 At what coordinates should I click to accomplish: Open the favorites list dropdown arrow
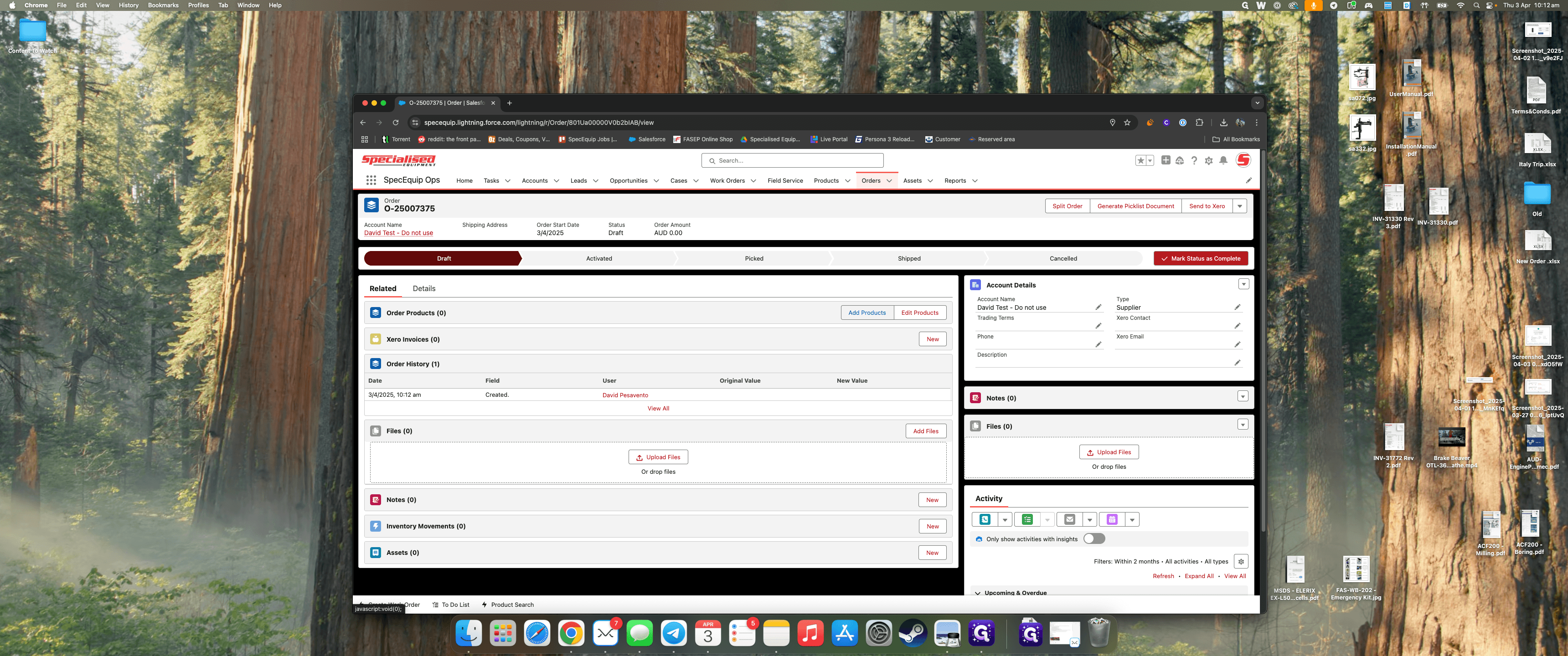[1150, 160]
